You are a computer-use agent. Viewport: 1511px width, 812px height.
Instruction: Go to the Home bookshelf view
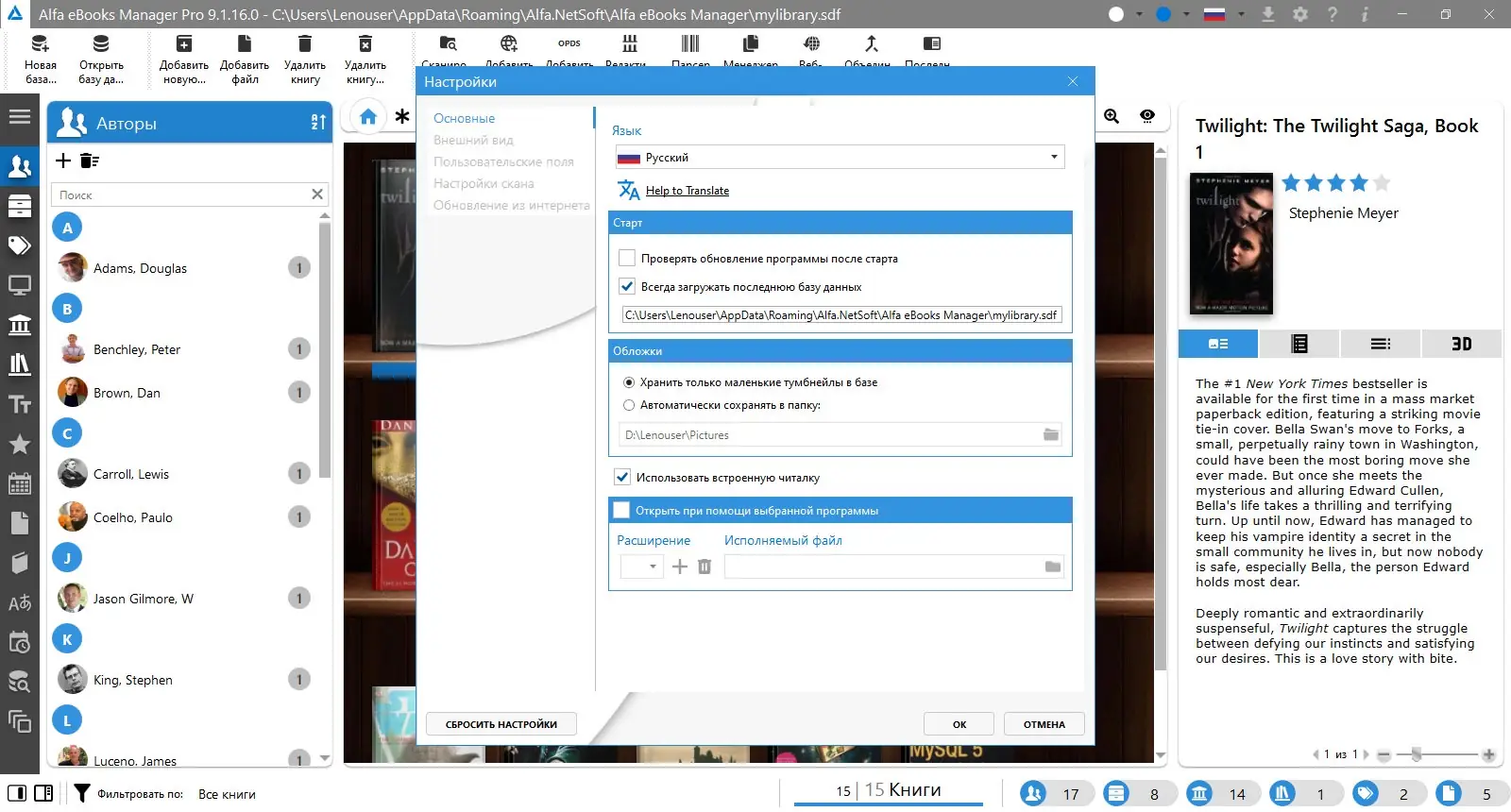(x=368, y=117)
